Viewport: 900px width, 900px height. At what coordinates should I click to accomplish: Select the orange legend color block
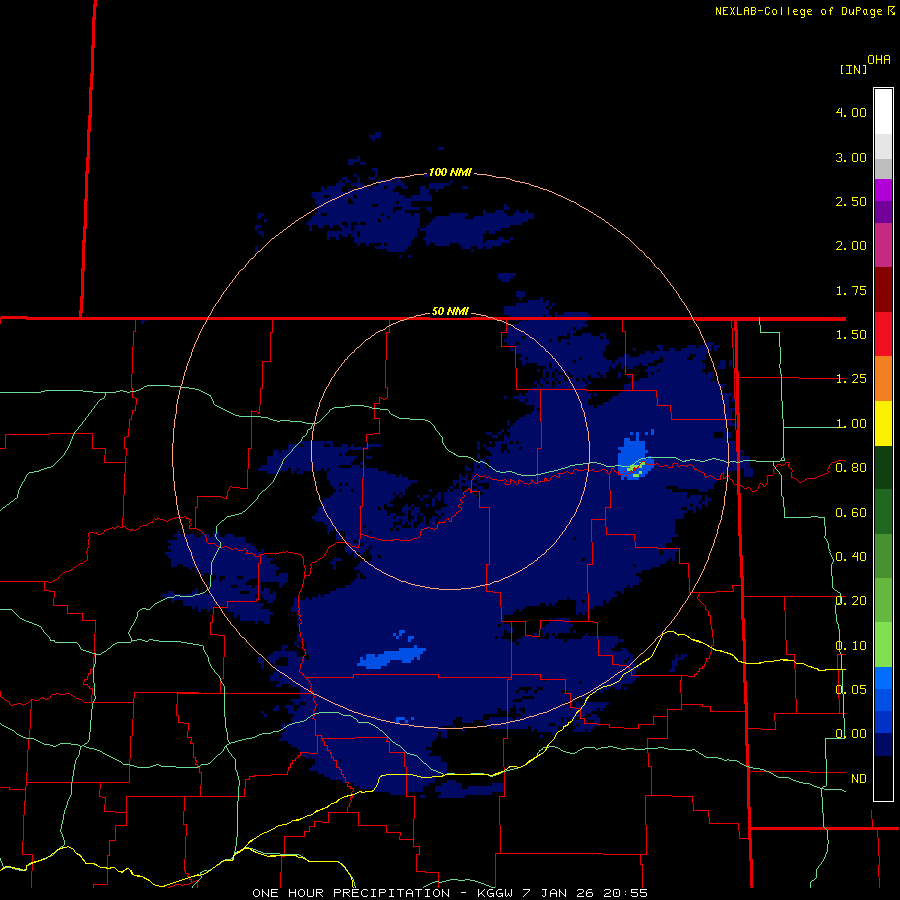click(883, 379)
